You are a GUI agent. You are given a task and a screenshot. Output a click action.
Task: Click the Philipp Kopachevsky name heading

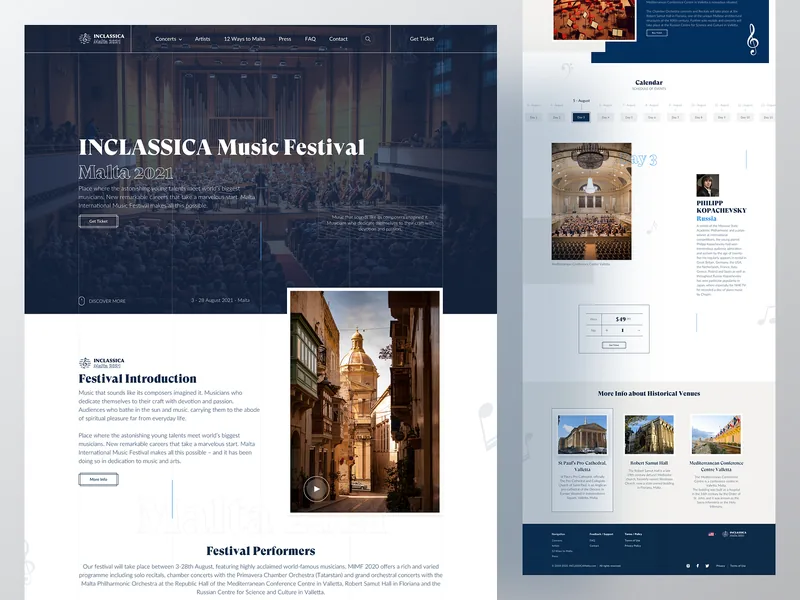721,207
